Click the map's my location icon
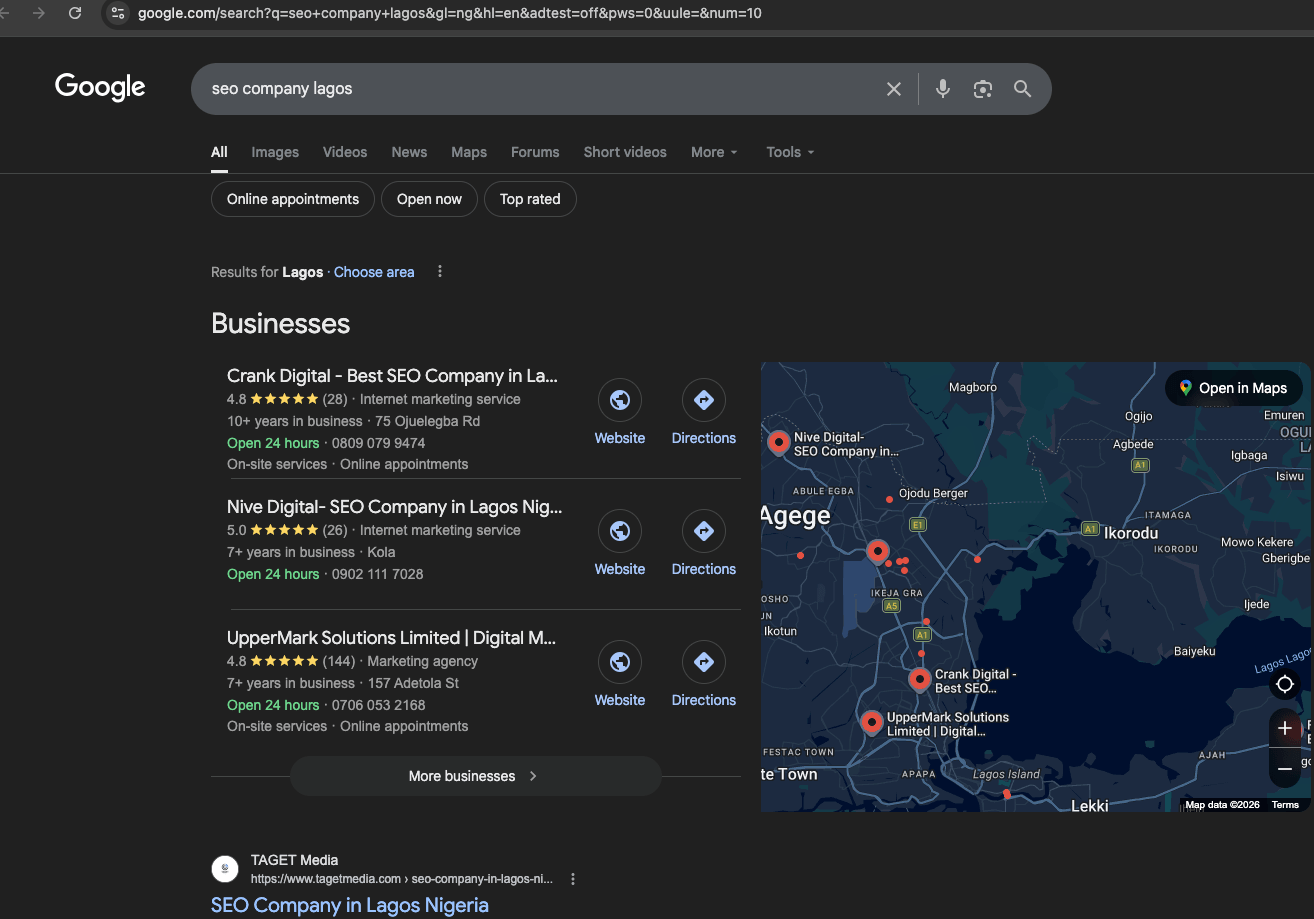This screenshot has width=1314, height=919. pos(1285,684)
